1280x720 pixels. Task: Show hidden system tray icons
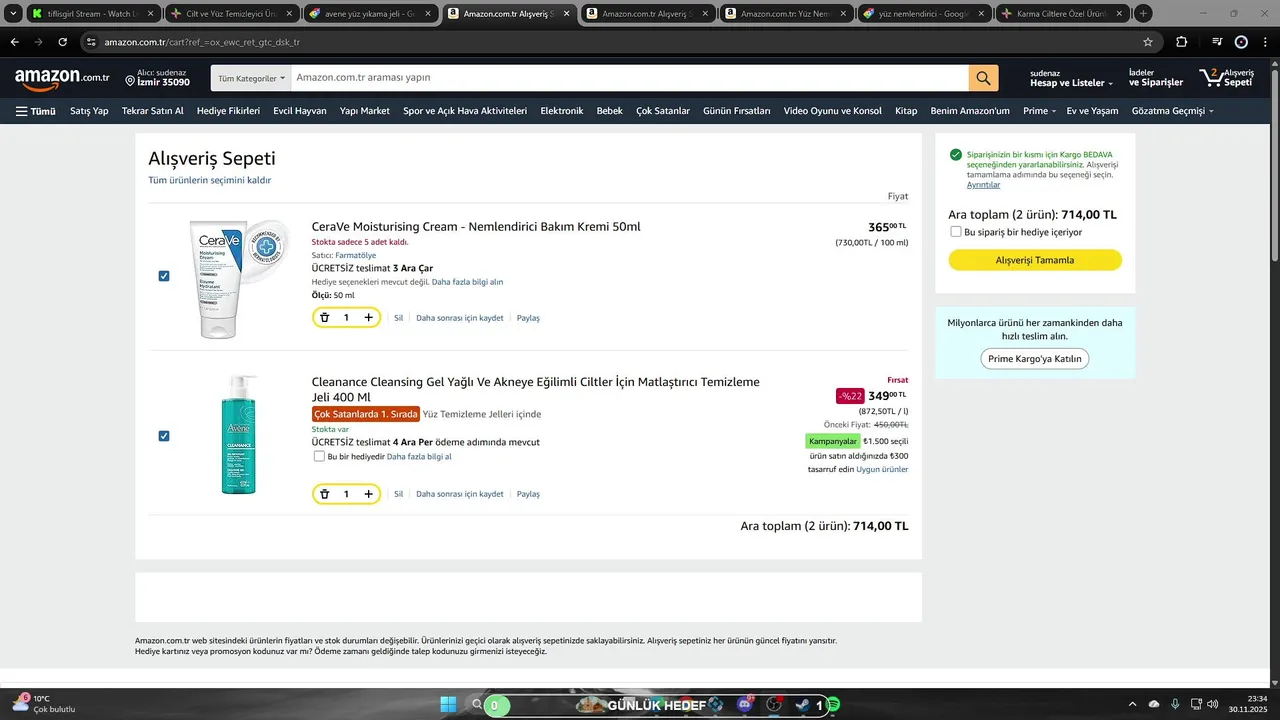1132,705
